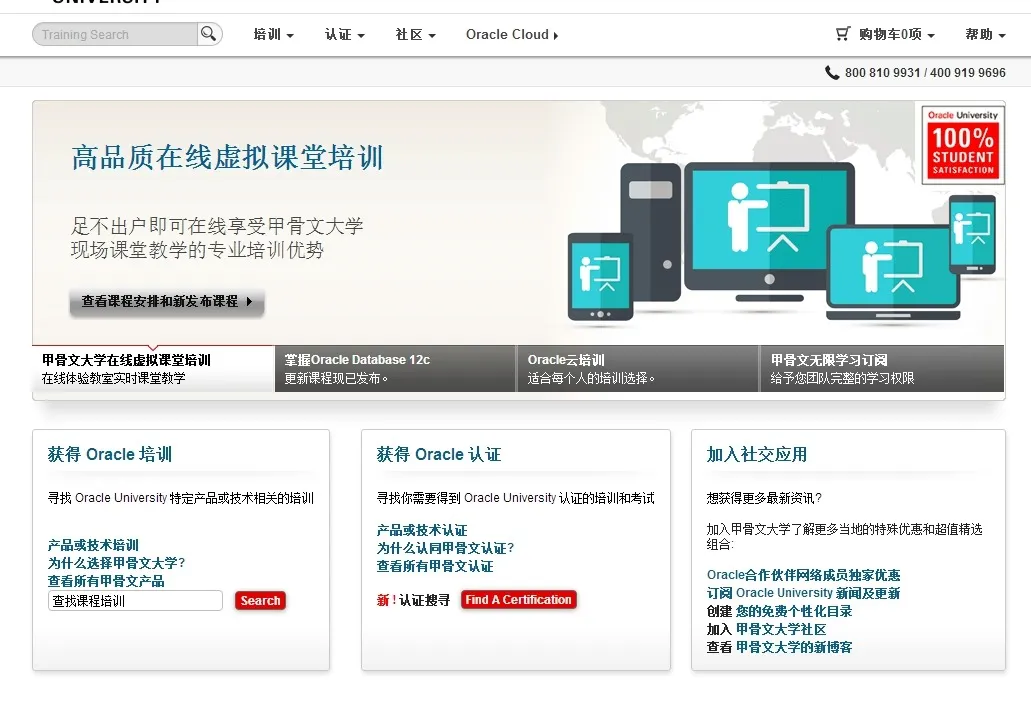Click 查看课程安排和新发布课程 button
1031x705 pixels.
point(167,301)
